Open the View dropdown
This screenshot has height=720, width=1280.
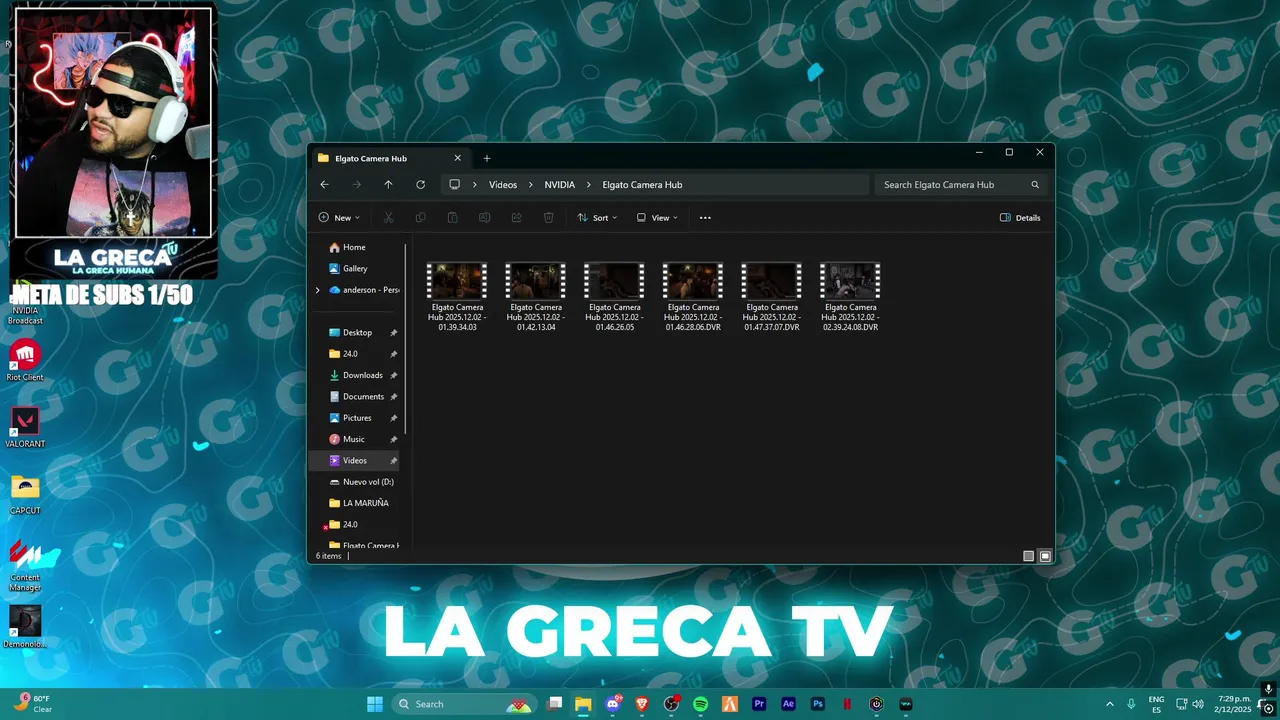coord(657,218)
